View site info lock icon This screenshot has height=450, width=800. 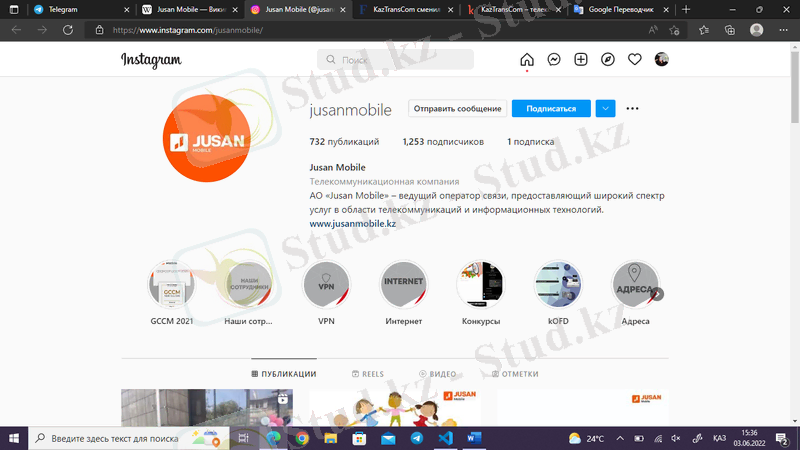coord(99,30)
